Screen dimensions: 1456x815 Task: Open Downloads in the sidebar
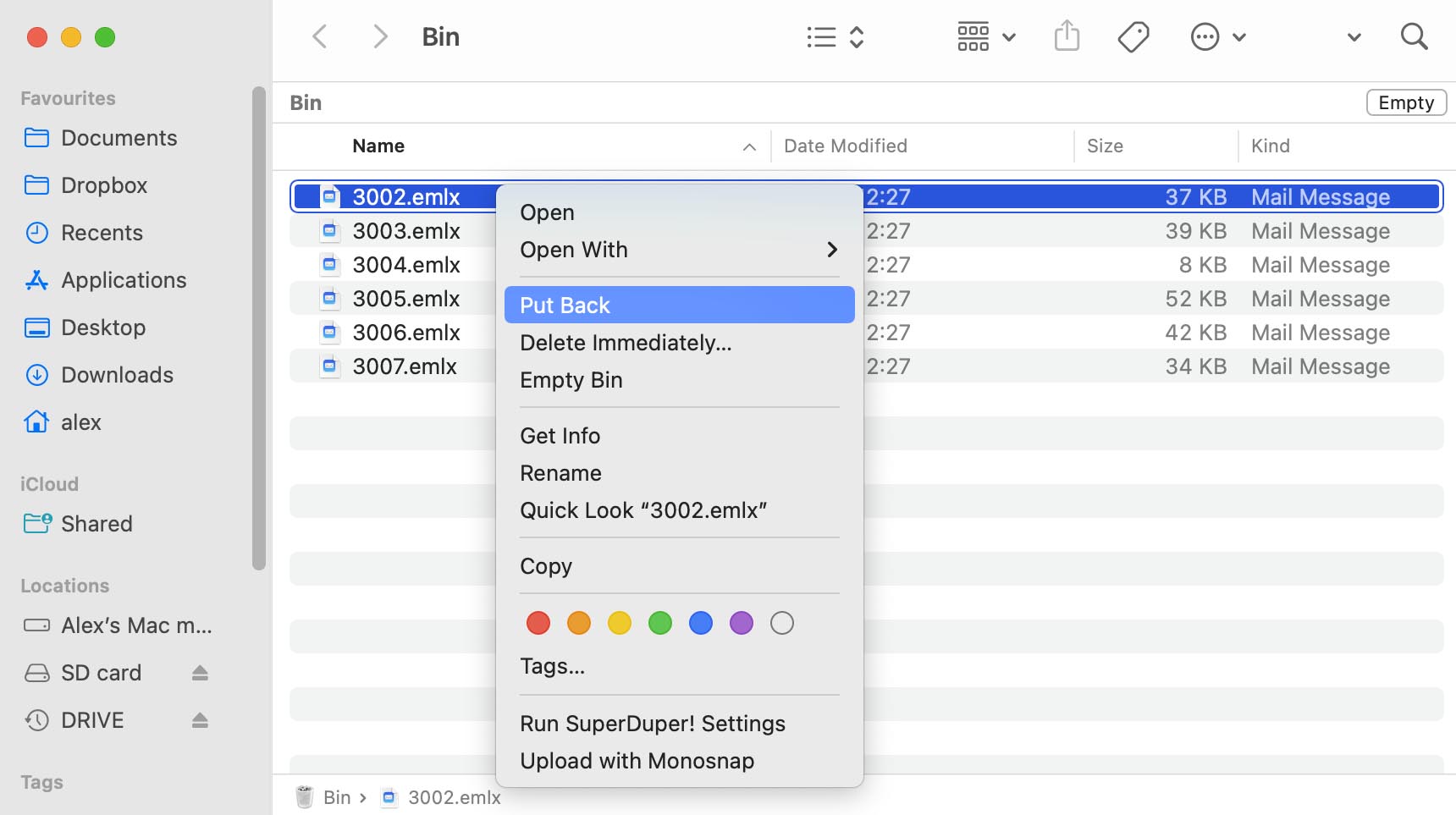tap(117, 375)
